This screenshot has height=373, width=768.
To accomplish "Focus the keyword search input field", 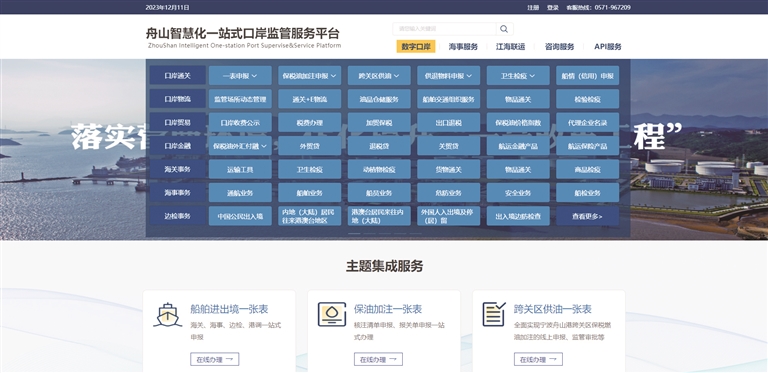I will pos(444,29).
